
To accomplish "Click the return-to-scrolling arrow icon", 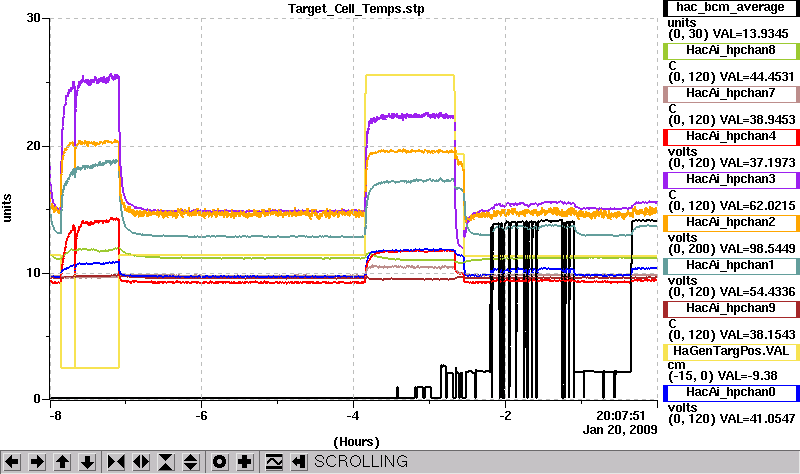I will point(299,462).
